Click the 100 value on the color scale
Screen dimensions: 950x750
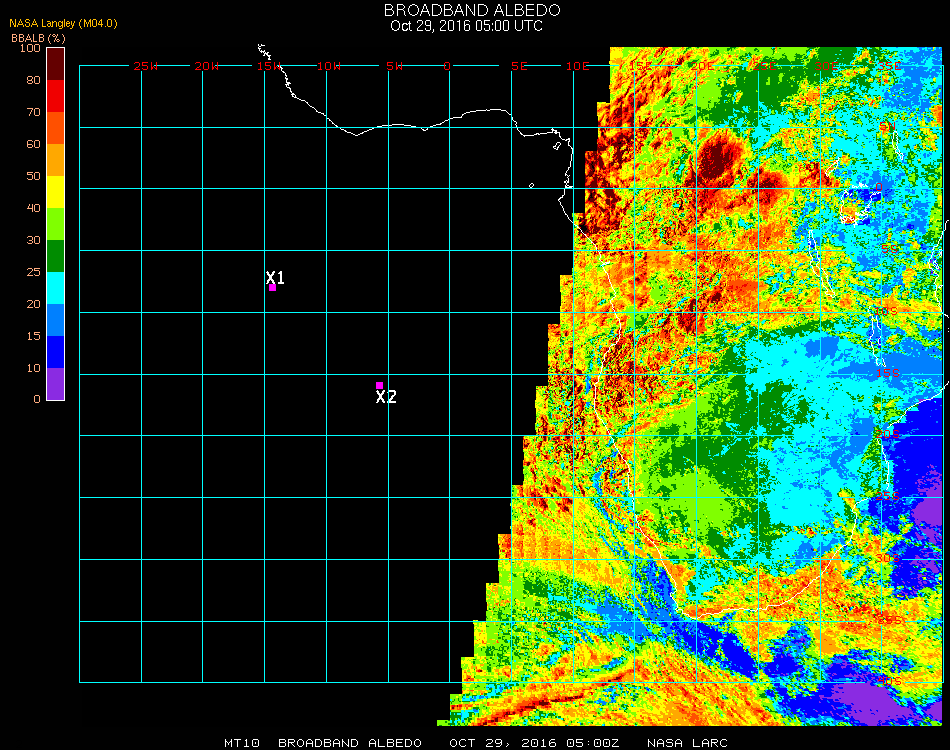[x=30, y=48]
